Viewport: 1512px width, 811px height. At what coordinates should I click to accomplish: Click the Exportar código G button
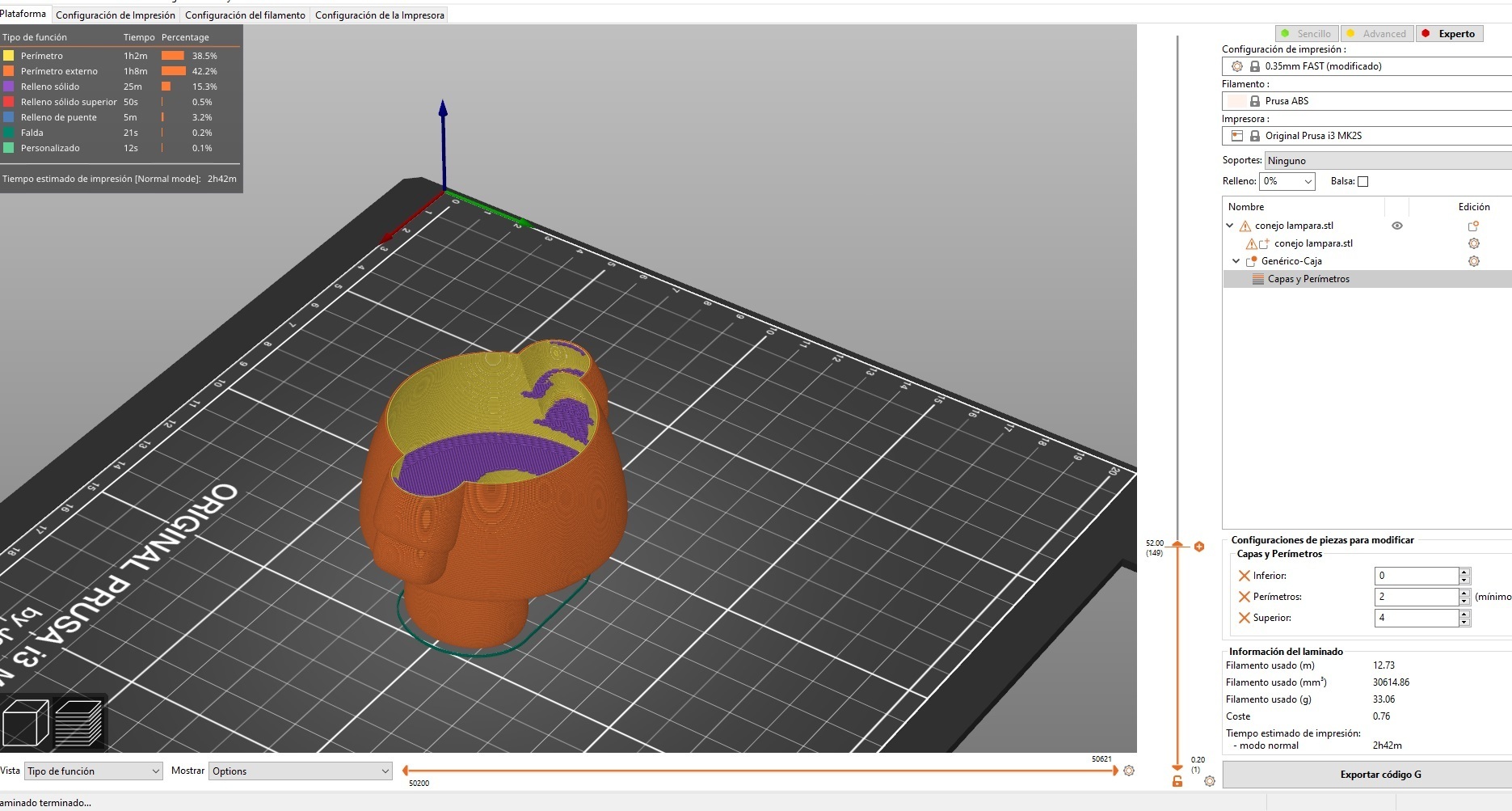click(1380, 774)
